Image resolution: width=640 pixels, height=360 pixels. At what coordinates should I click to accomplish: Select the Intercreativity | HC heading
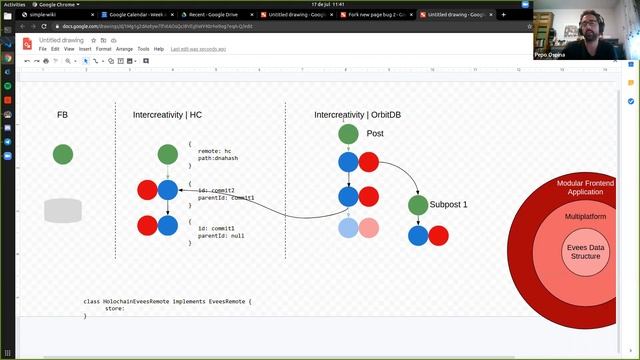point(167,115)
